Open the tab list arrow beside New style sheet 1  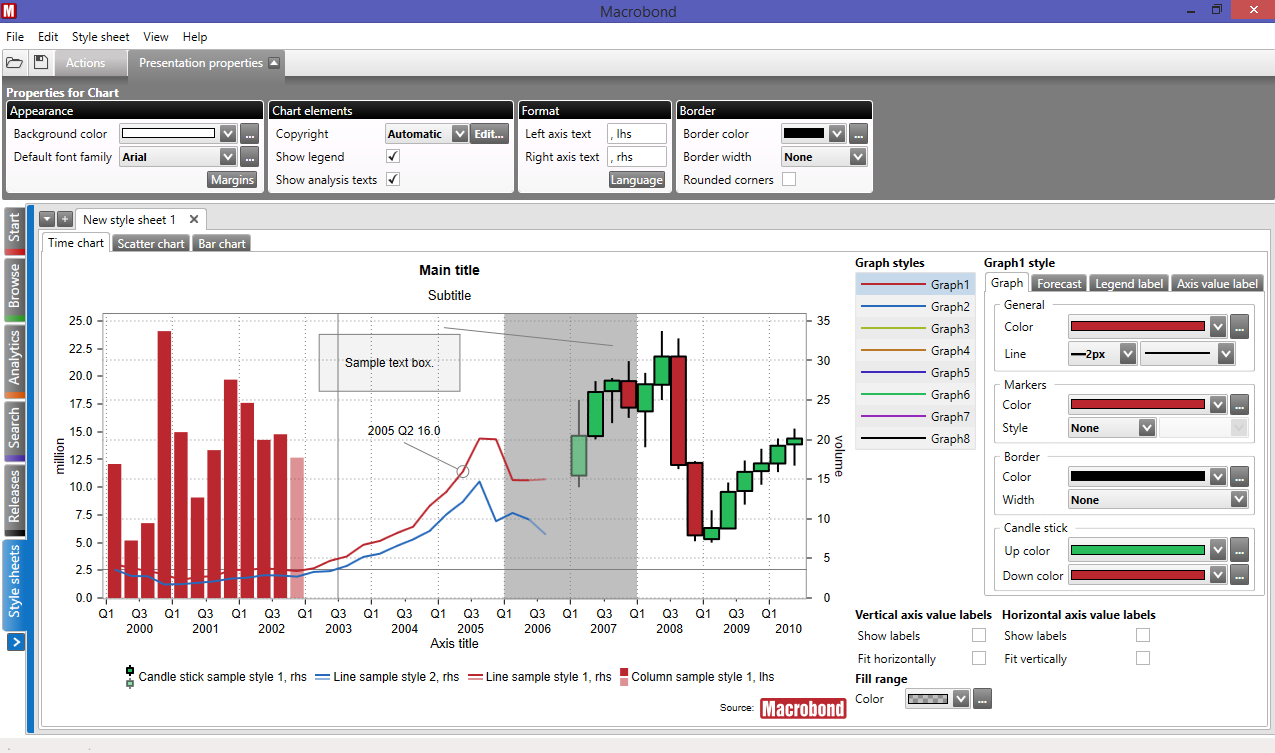point(47,219)
